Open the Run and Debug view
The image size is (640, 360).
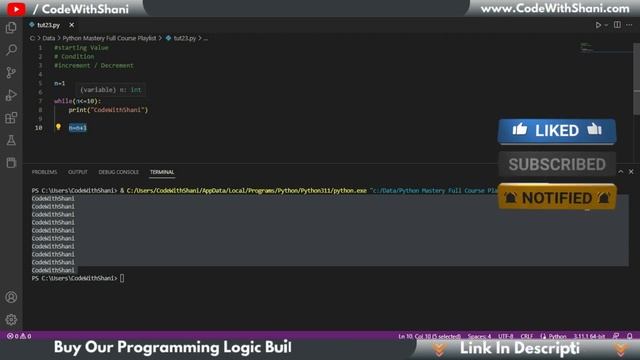pyautogui.click(x=11, y=95)
